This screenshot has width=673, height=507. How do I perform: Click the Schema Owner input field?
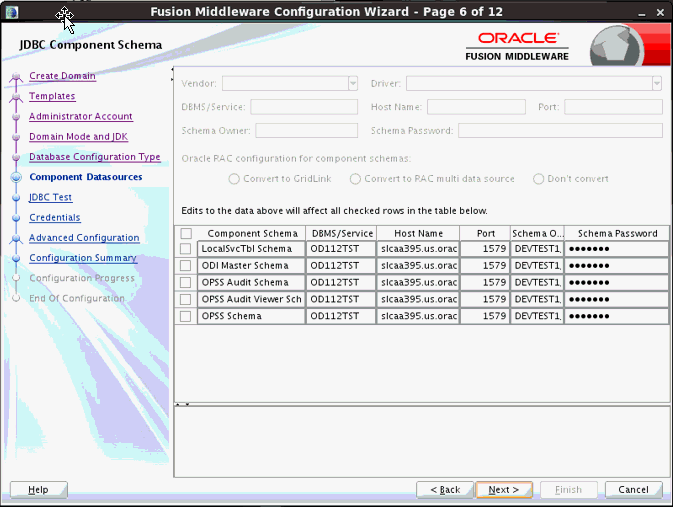tap(306, 131)
